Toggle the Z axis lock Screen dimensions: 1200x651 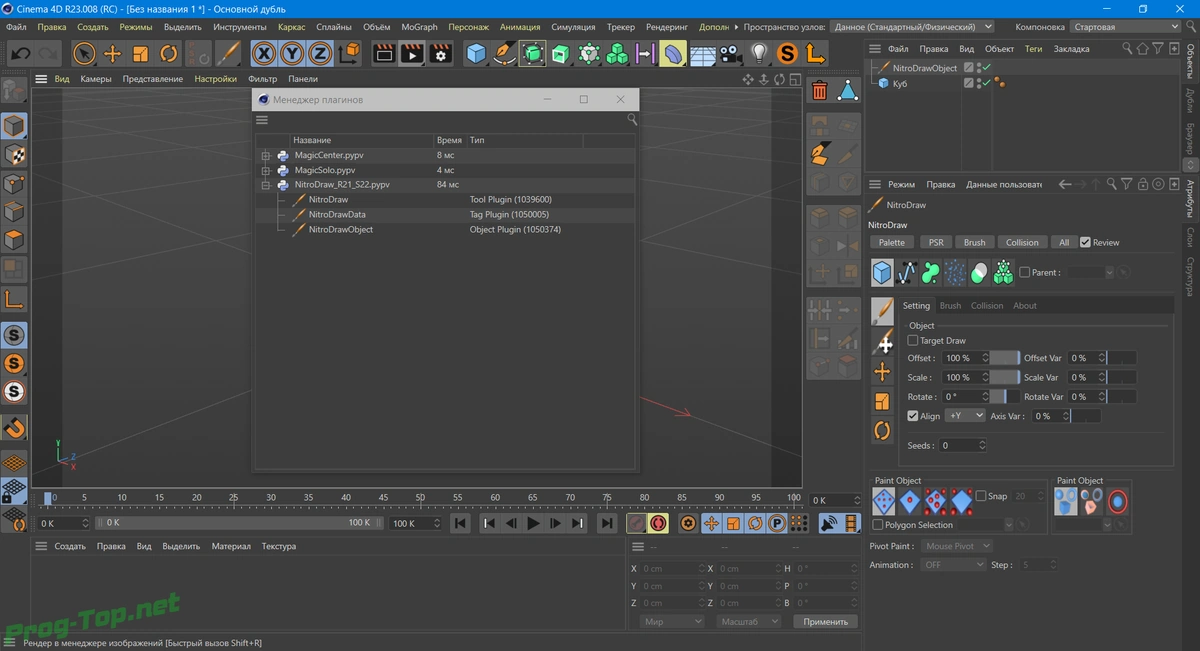click(x=320, y=54)
